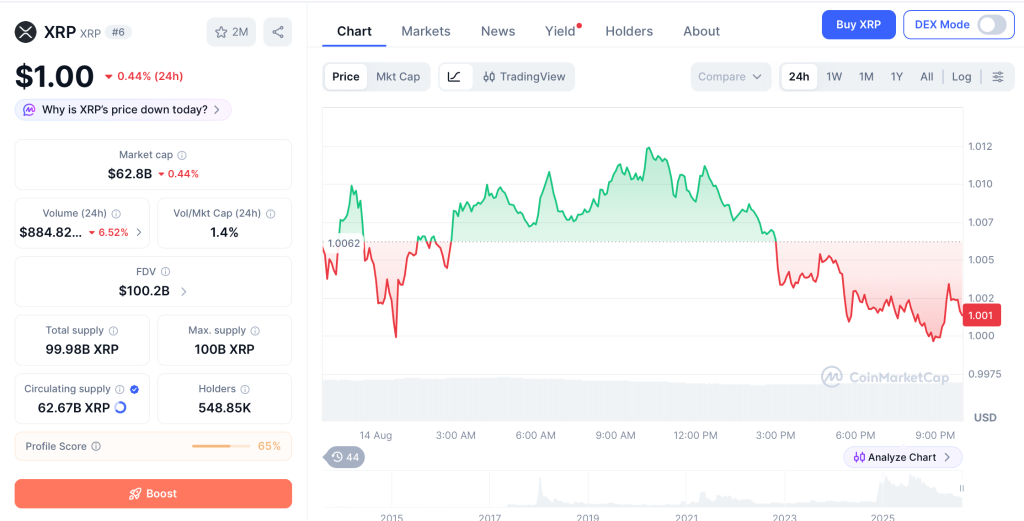Select All time range
Screen dimensions: 1024x521
pyautogui.click(x=927, y=76)
